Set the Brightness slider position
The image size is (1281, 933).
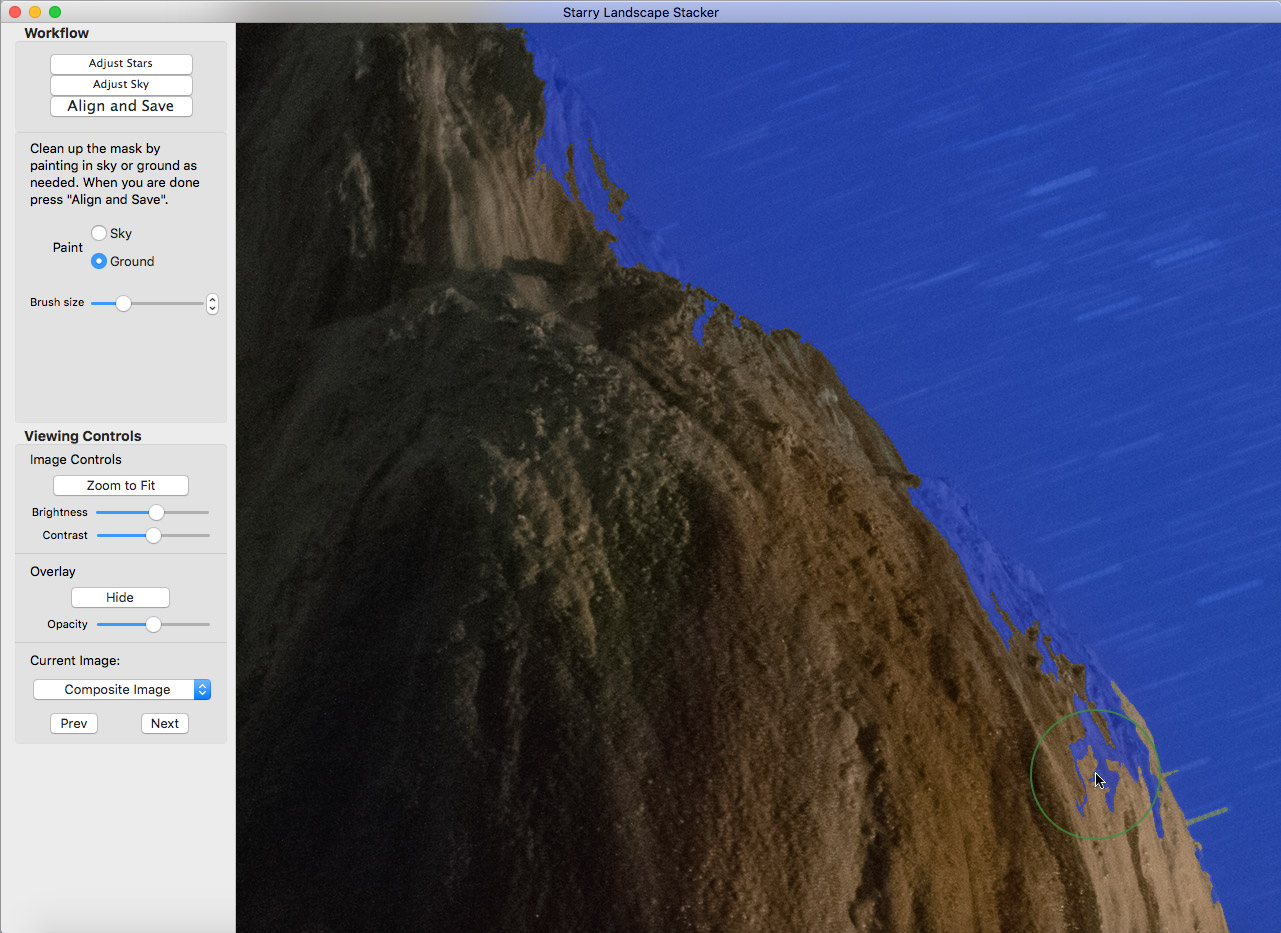point(153,512)
